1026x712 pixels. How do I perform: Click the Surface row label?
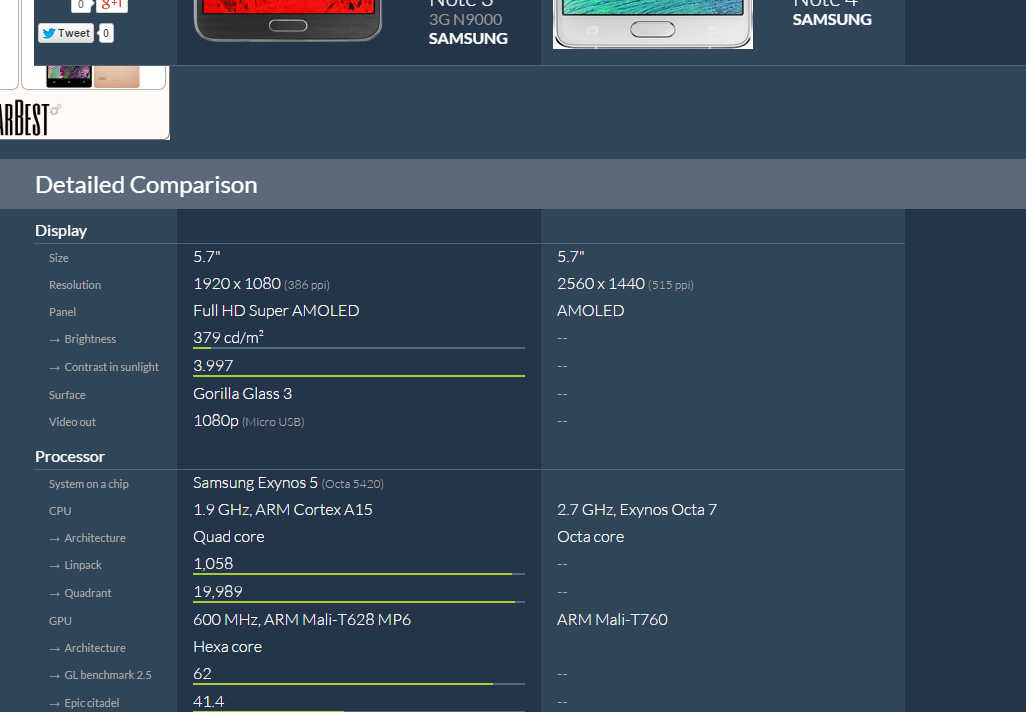(x=67, y=395)
